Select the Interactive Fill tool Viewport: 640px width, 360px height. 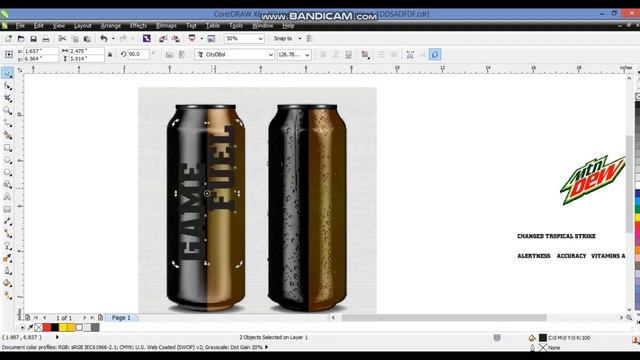point(7,295)
